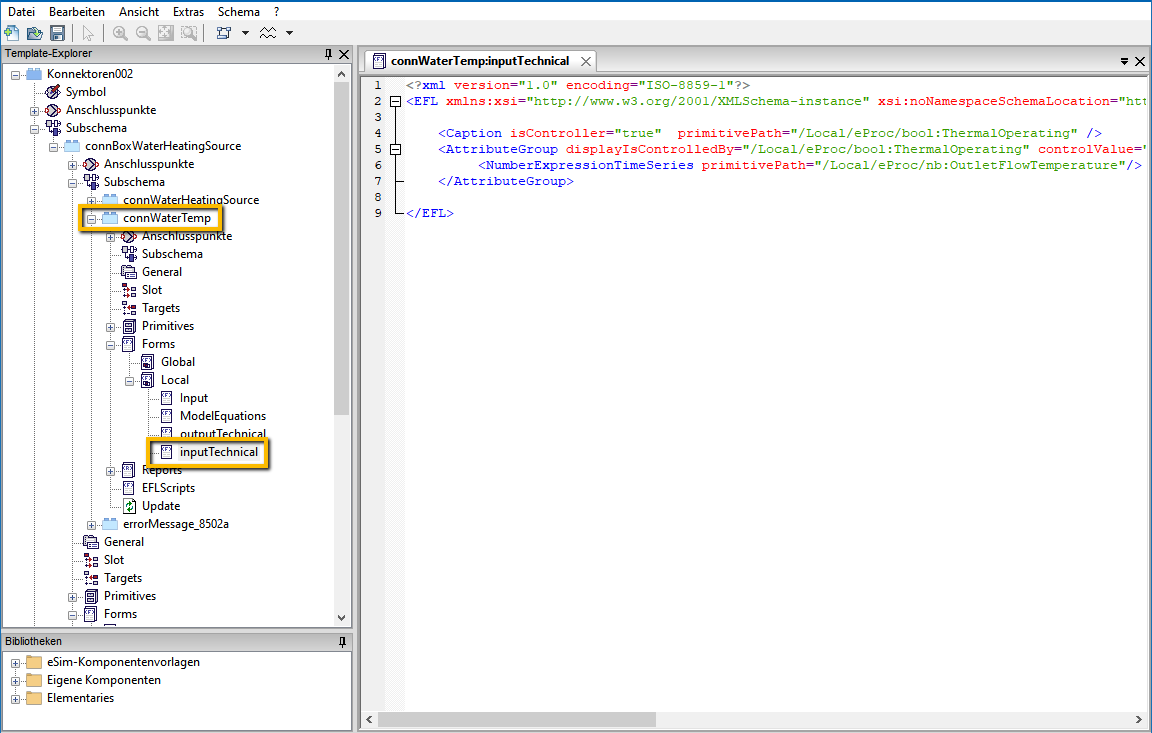Click the zoom out magnifier icon
The width and height of the screenshot is (1152, 733).
(143, 33)
